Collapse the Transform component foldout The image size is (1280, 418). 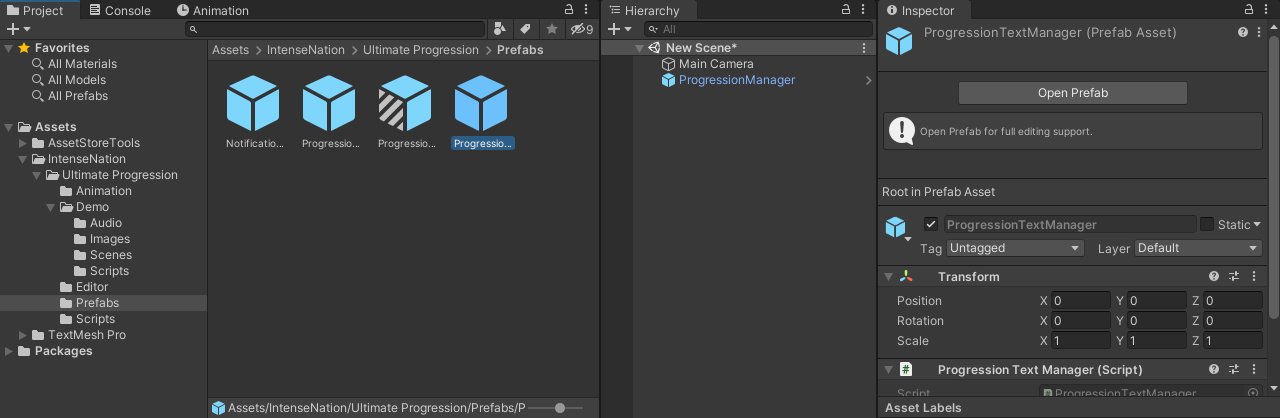click(888, 277)
